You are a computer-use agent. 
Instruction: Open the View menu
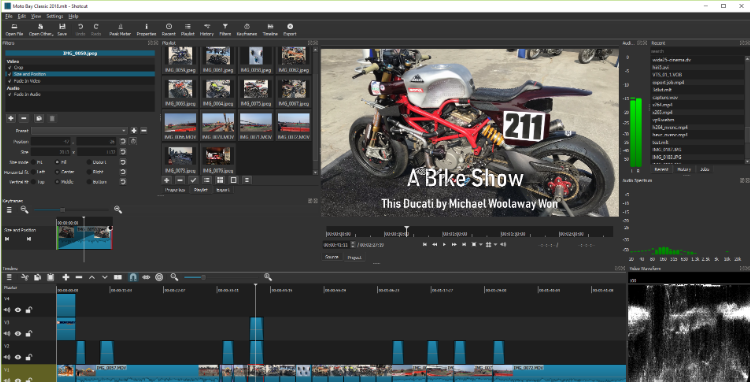(x=36, y=16)
